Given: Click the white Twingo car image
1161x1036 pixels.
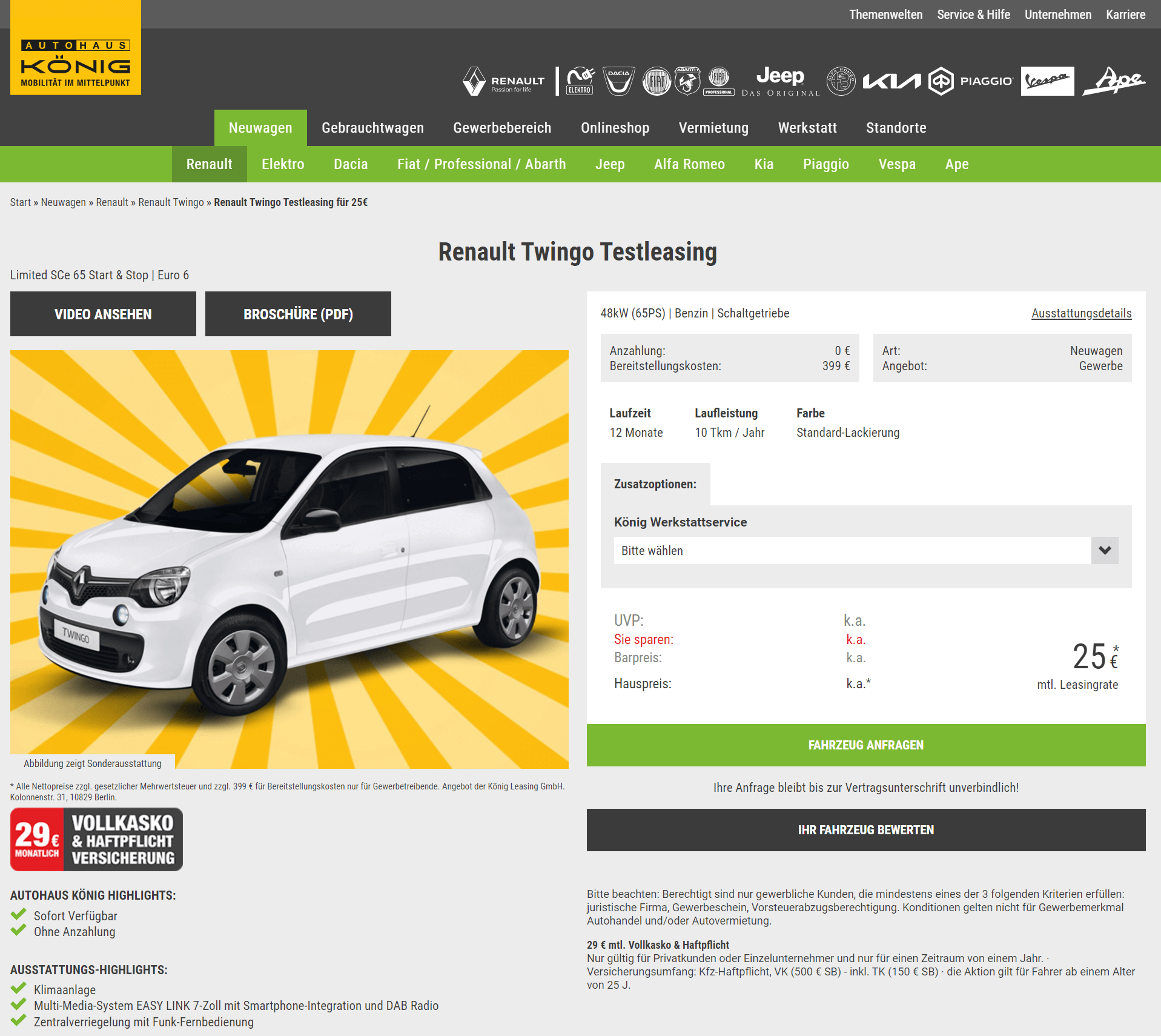Looking at the screenshot, I should tap(289, 559).
